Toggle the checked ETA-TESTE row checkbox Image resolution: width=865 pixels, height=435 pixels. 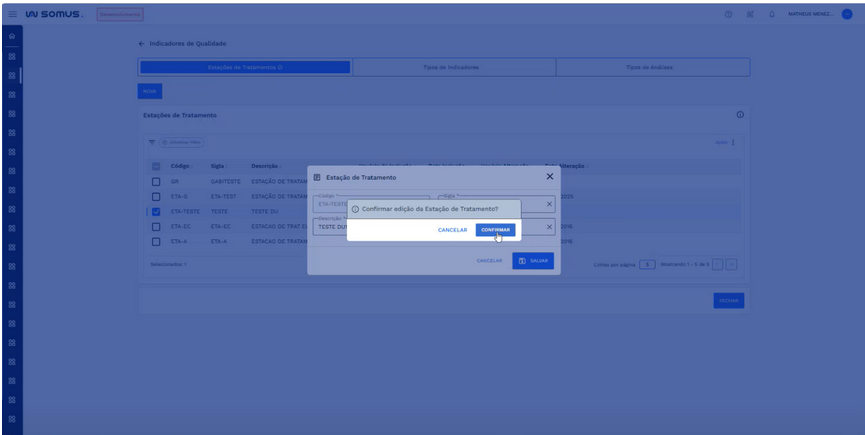point(155,212)
